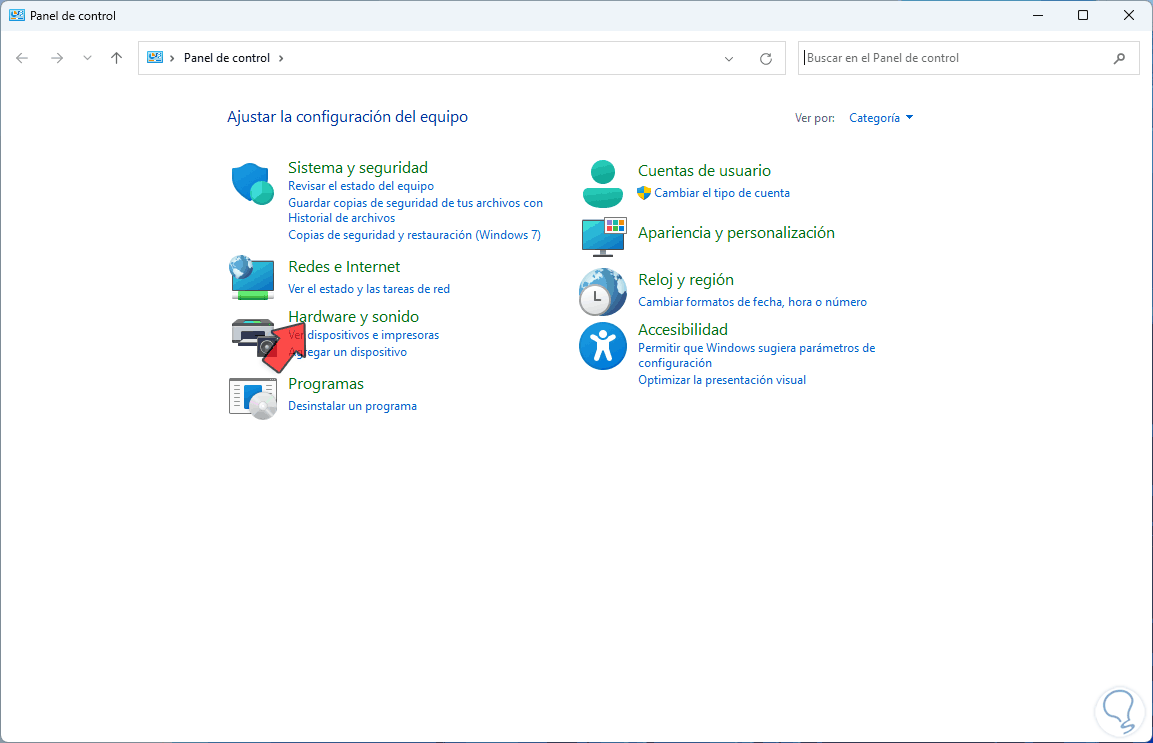Click the Panel de control breadcrumb
The image size is (1153, 743).
(226, 58)
